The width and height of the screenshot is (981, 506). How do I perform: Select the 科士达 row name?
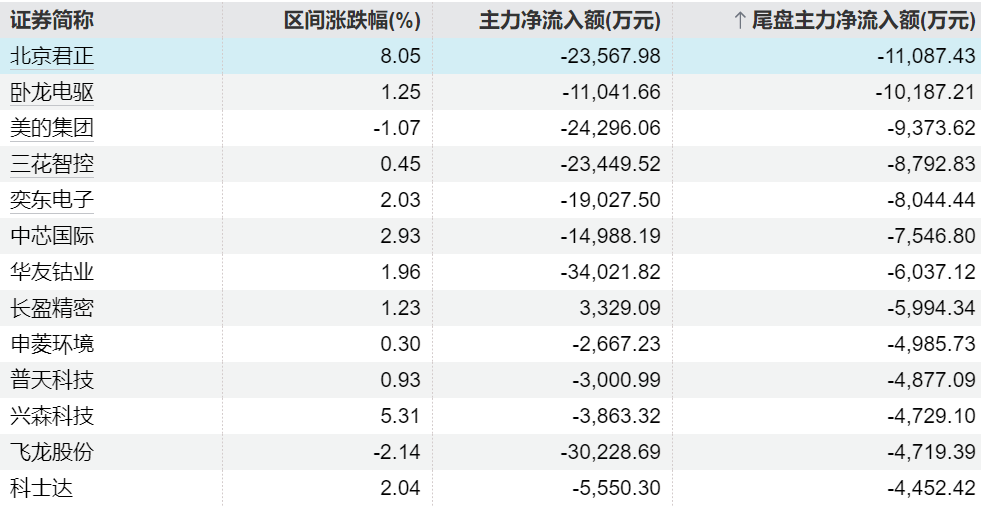(x=41, y=488)
